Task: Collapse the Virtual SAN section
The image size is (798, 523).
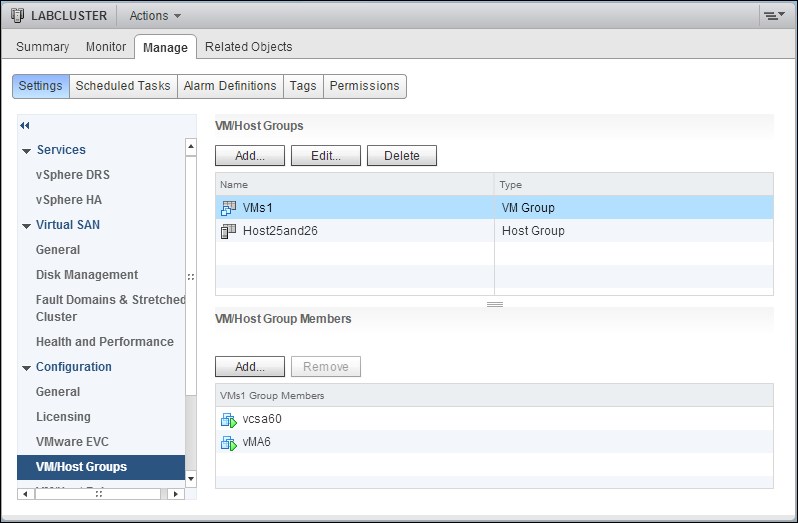Action: 26,225
